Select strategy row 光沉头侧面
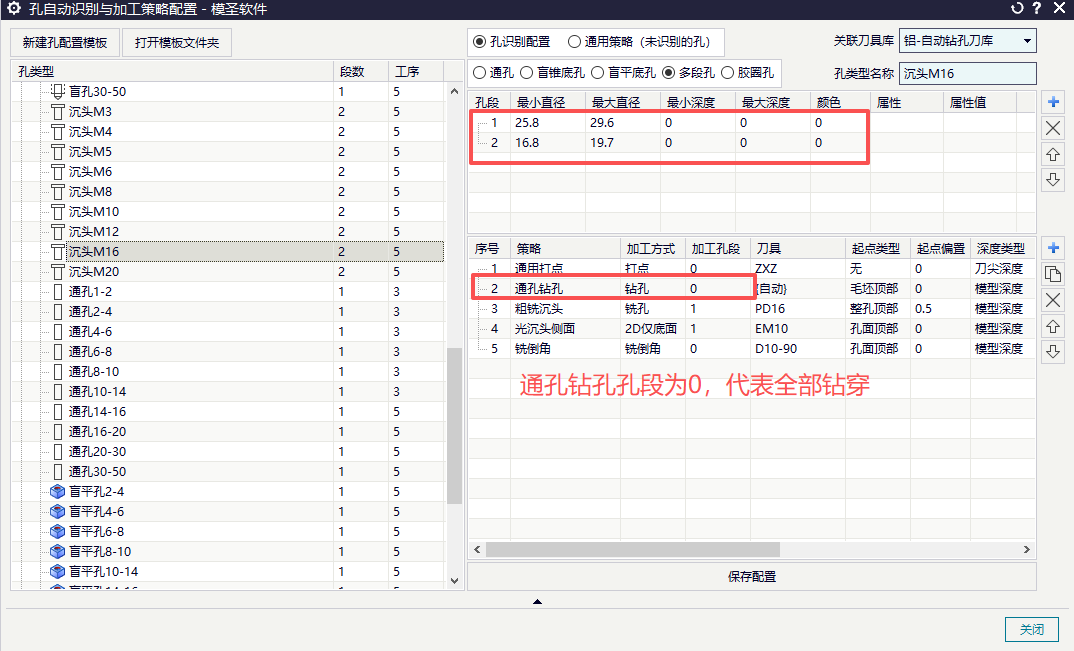Image resolution: width=1074 pixels, height=651 pixels. 751,329
